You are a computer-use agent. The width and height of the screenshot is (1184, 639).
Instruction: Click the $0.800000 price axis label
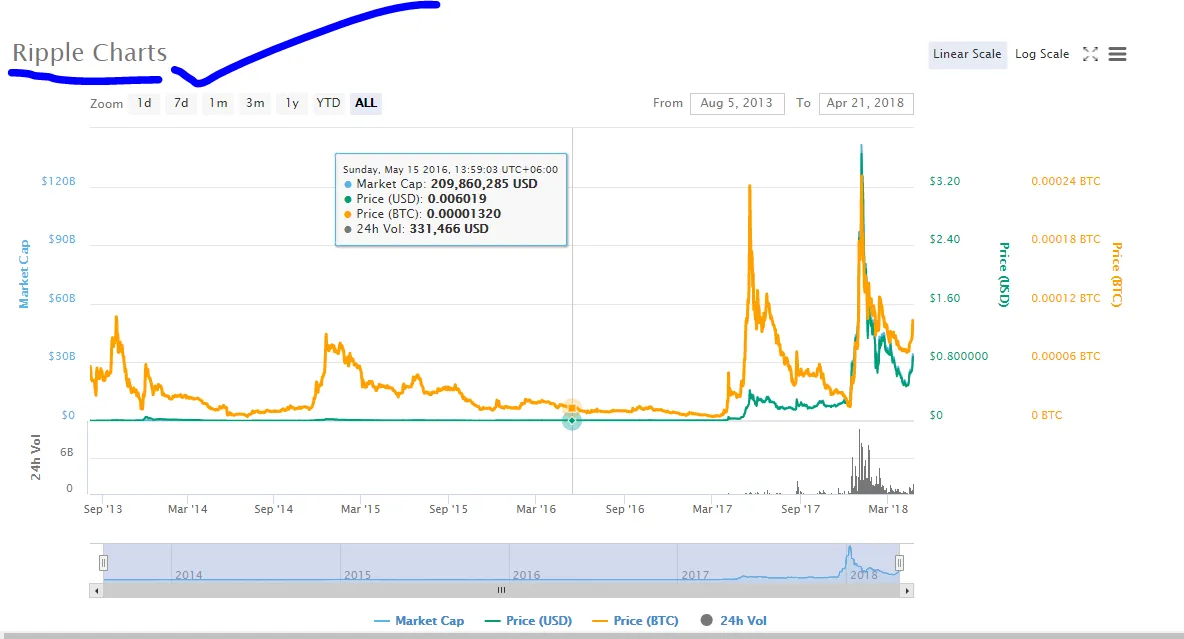958,357
